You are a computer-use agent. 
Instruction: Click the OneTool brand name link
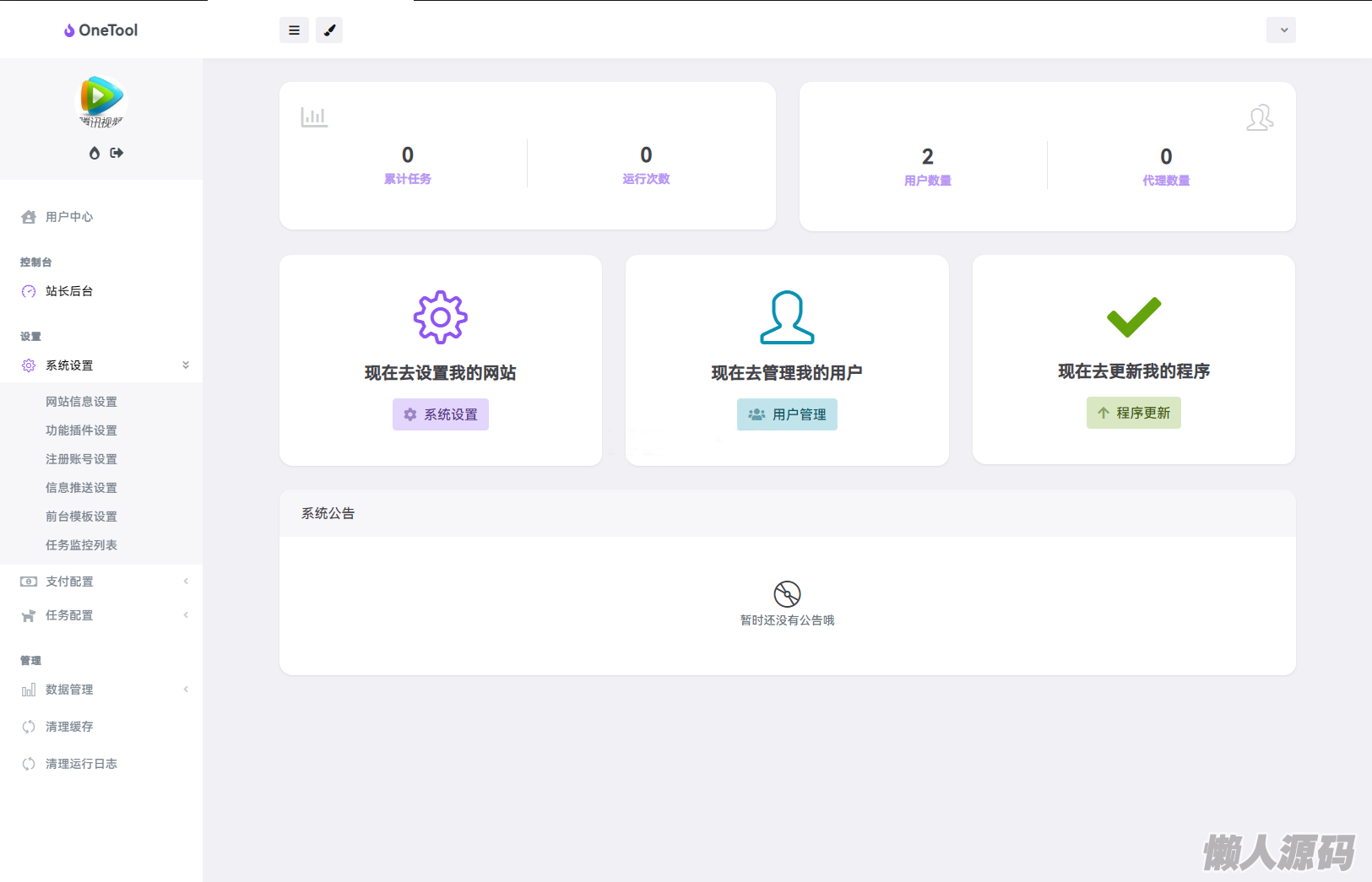point(108,30)
